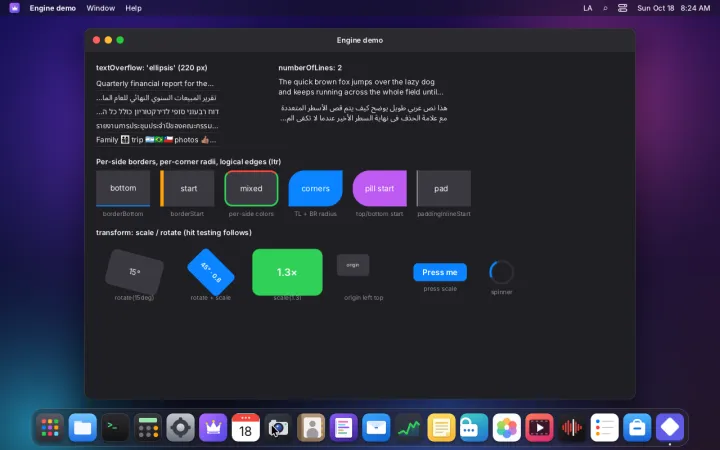Click the 'top/bottom start' caption
Viewport: 720px width, 450px height.
[379, 214]
